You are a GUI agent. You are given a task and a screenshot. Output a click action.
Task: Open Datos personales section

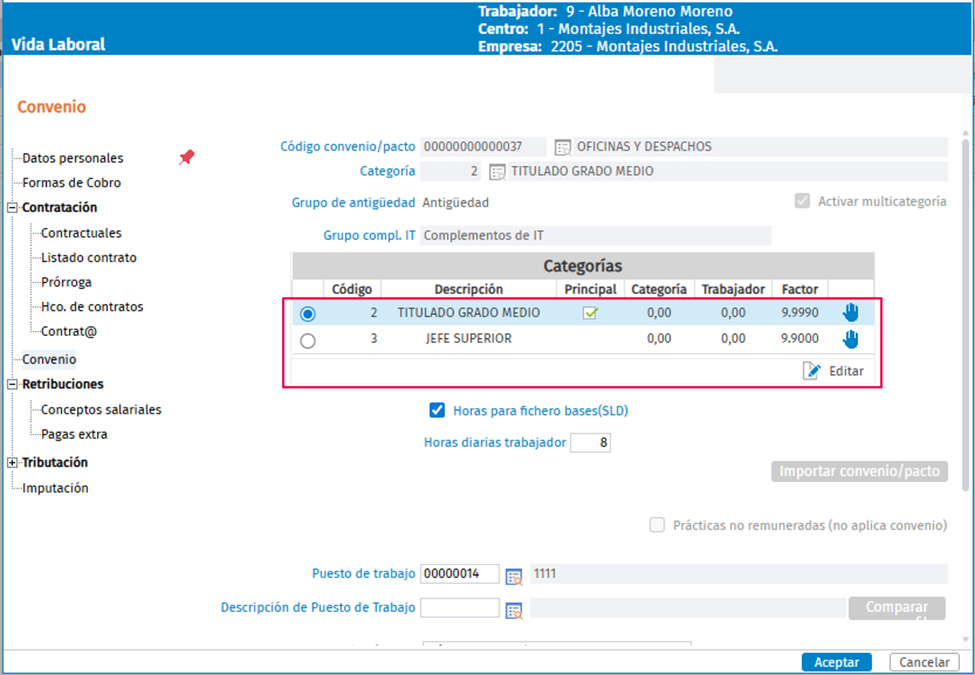(73, 158)
